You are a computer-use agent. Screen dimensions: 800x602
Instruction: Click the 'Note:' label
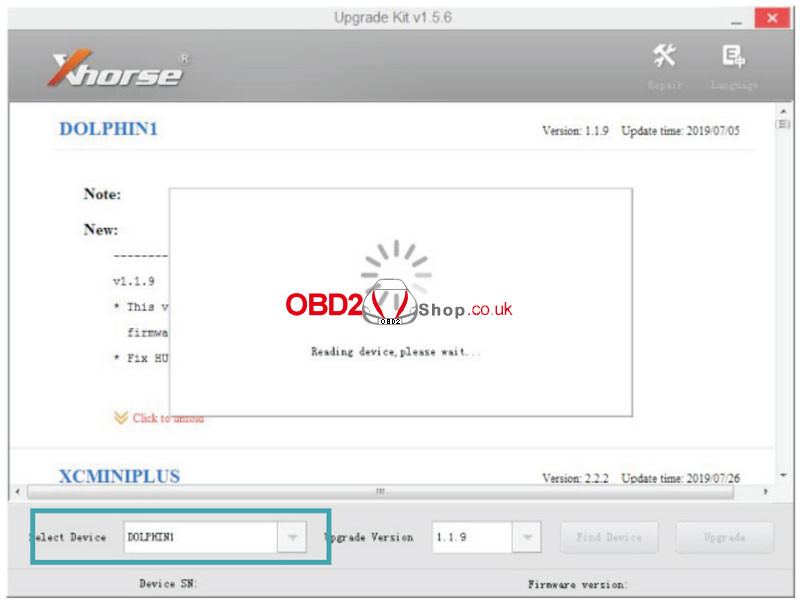click(103, 194)
